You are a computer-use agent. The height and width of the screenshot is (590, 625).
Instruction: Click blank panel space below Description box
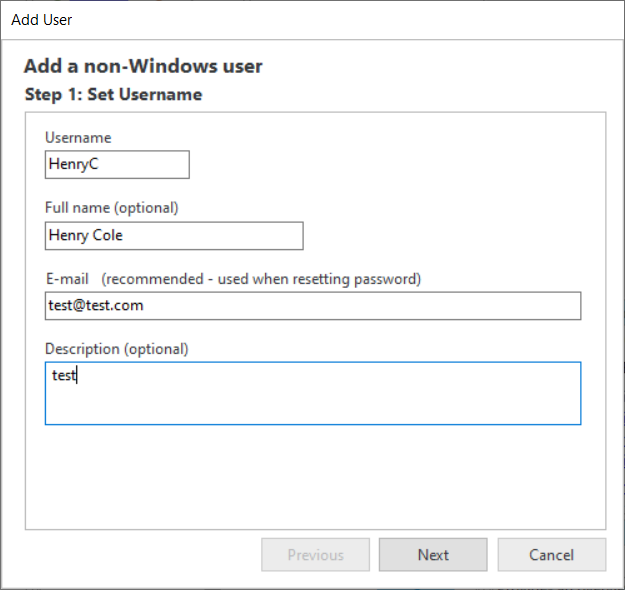[315, 476]
